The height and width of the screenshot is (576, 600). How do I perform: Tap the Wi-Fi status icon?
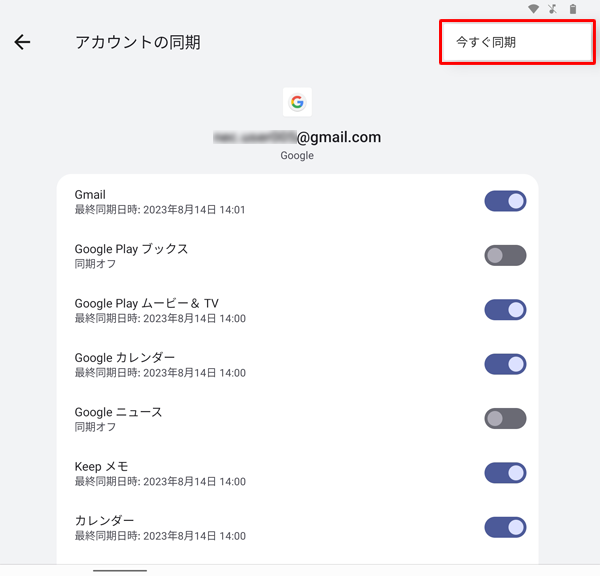pos(533,9)
